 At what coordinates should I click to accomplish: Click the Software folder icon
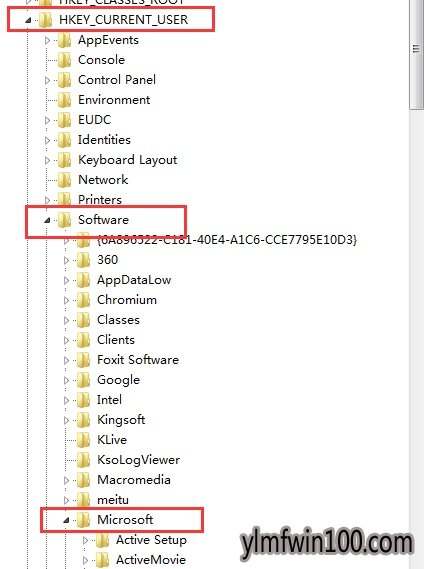[x=65, y=220]
